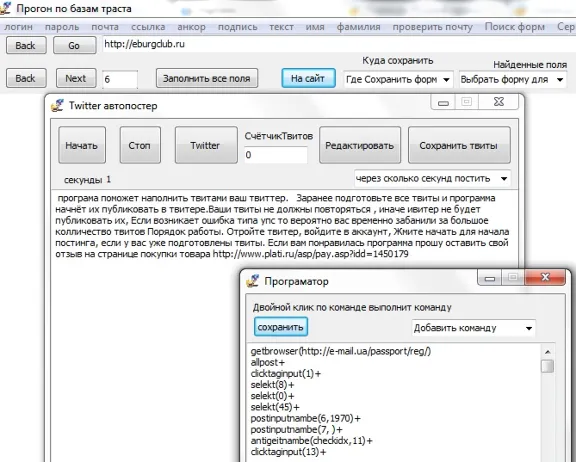576x462 pixels.
Task: Click the 'Стоп' button
Action: [140, 145]
